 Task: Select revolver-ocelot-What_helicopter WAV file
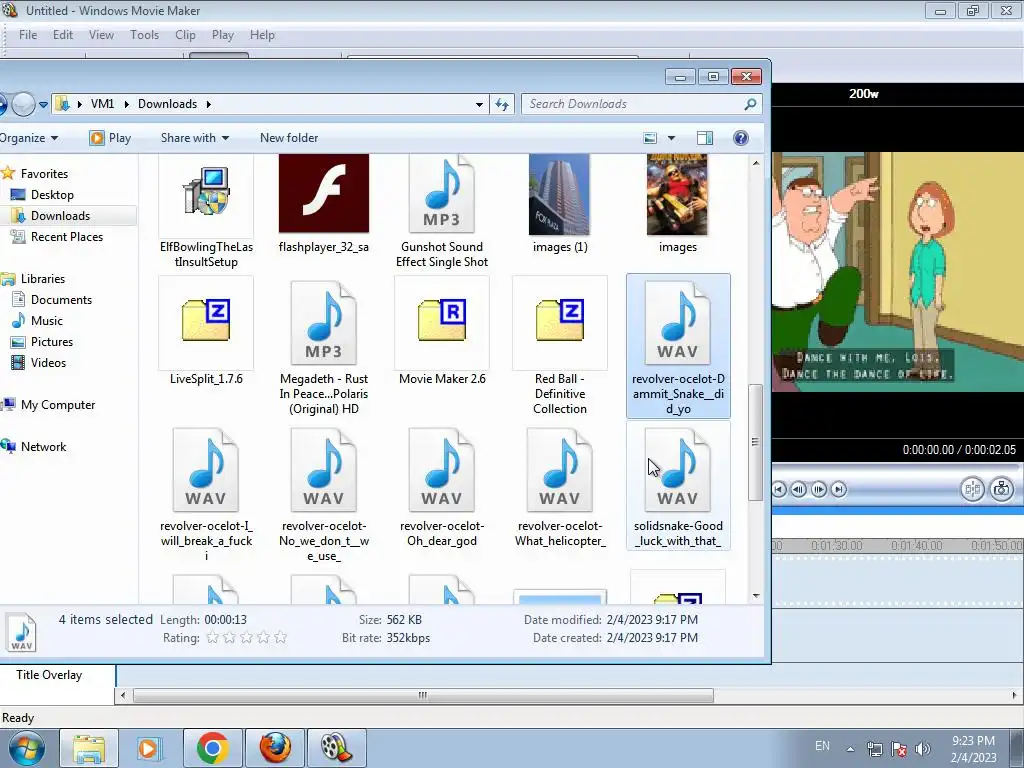coord(560,487)
